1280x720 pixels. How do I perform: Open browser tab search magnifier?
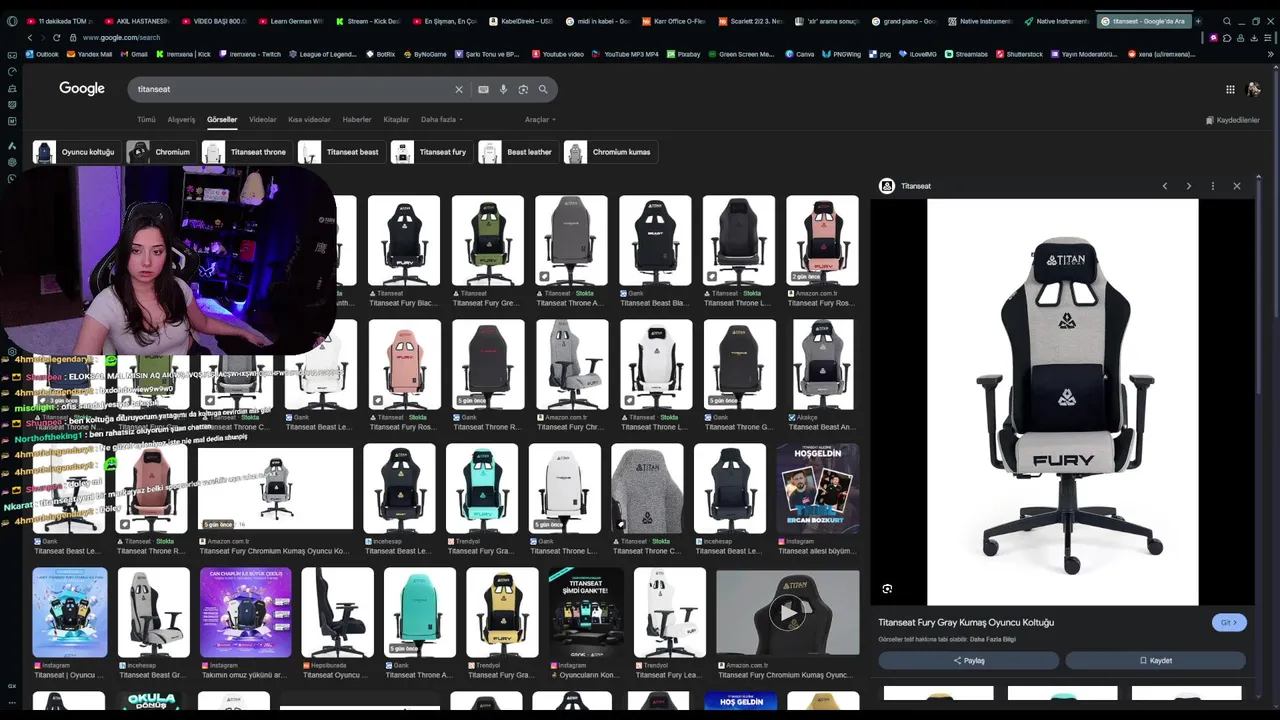1225,21
